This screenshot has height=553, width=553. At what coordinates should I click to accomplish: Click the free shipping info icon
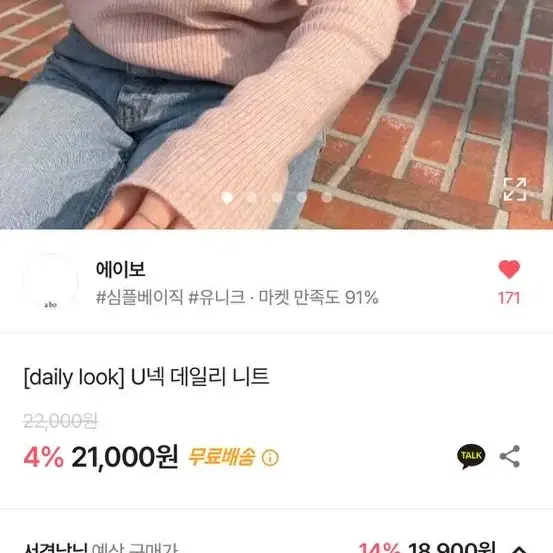270,458
